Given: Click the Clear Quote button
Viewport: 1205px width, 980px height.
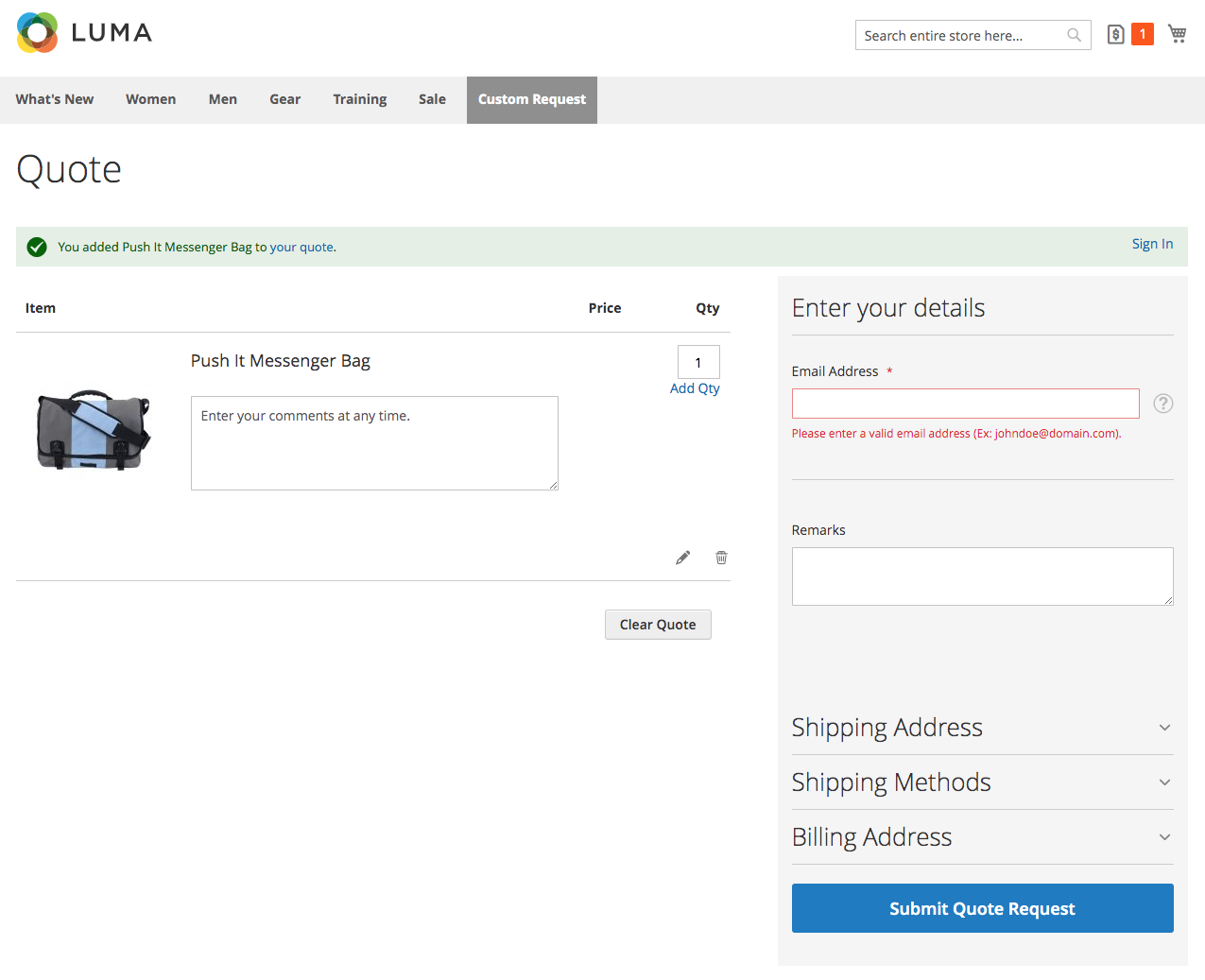Looking at the screenshot, I should click(658, 625).
